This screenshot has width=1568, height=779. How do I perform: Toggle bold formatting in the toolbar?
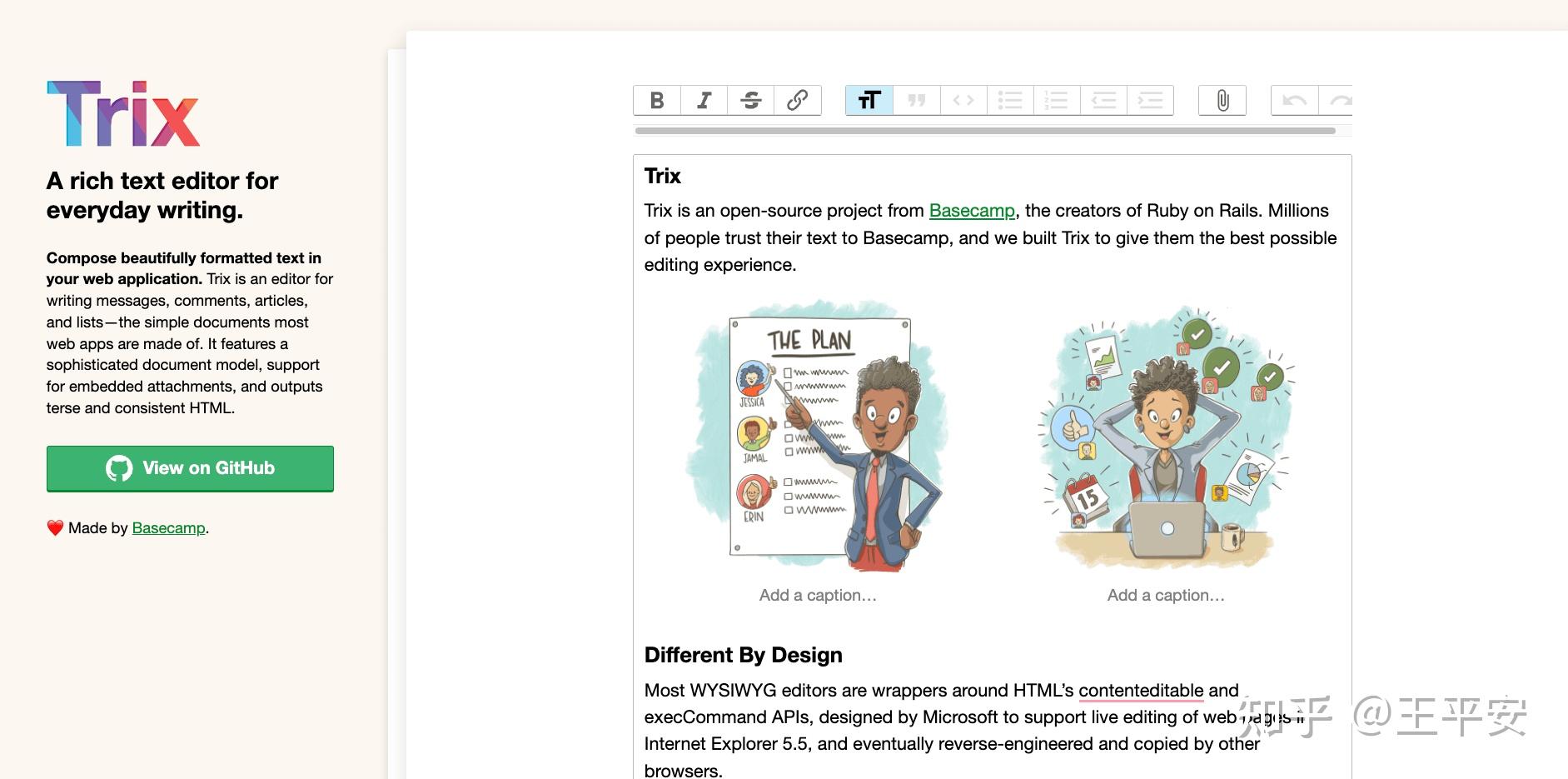point(657,101)
